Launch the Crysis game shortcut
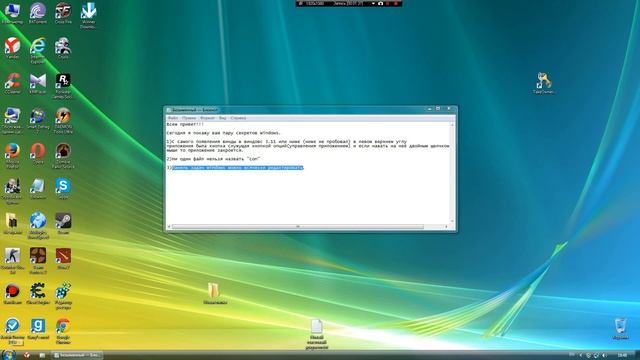640x360 pixels. (63, 48)
